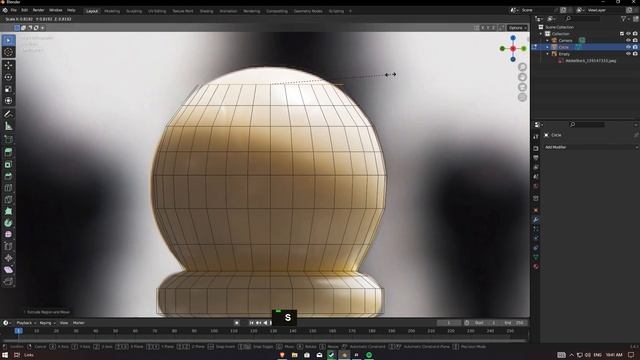Switch to the Geometry Nodes workspace tab
Screen dimensions: 640x360
click(x=308, y=11)
